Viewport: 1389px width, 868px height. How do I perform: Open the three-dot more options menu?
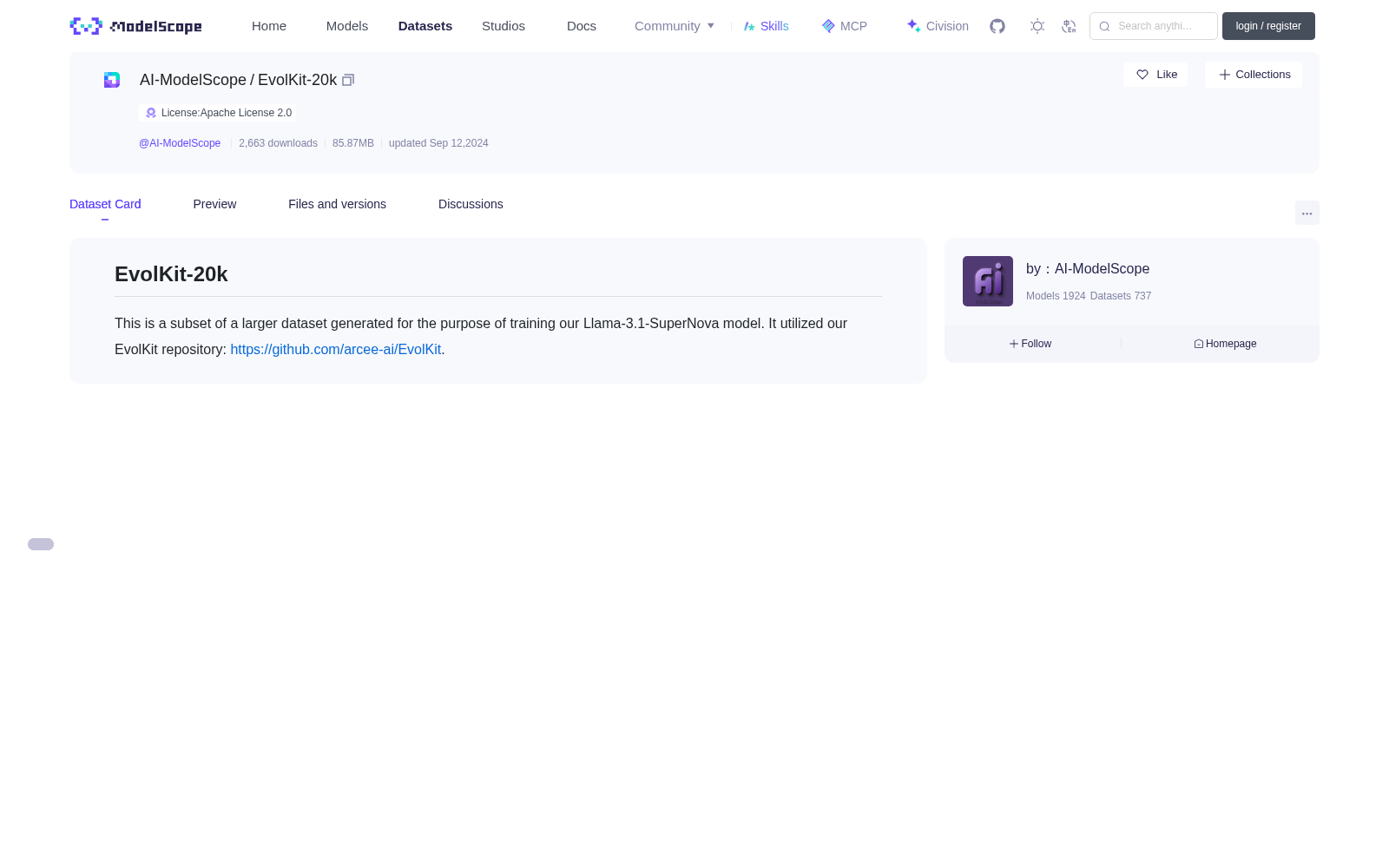1307,213
